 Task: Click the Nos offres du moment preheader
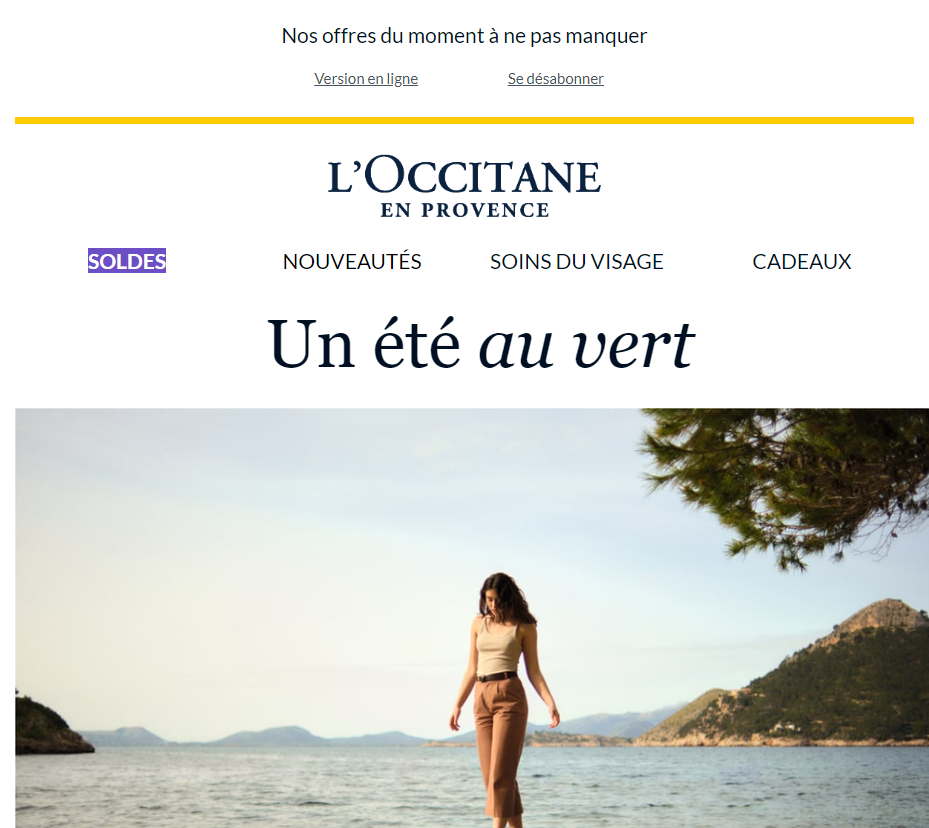click(x=464, y=36)
